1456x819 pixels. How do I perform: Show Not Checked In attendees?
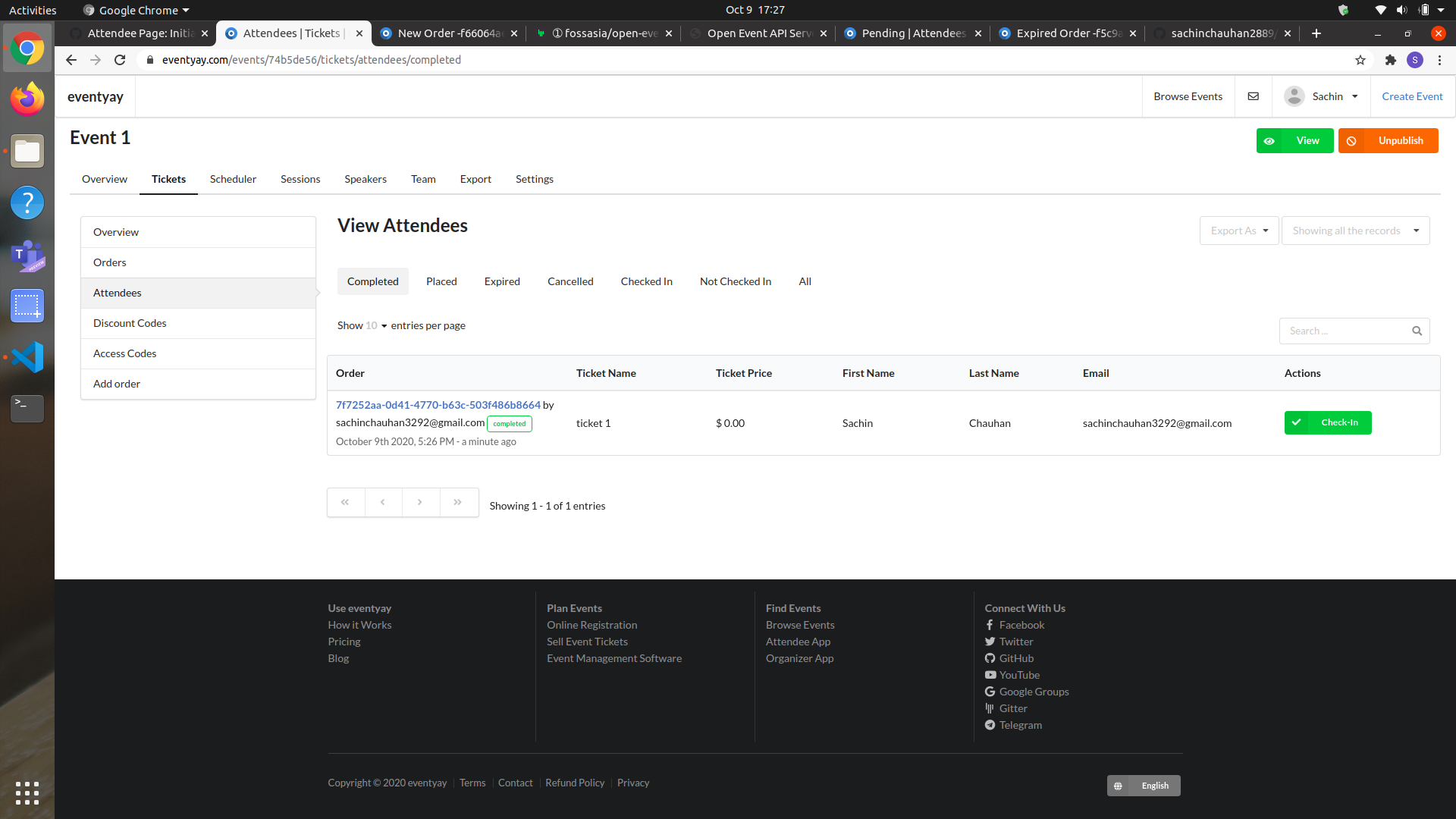coord(736,281)
